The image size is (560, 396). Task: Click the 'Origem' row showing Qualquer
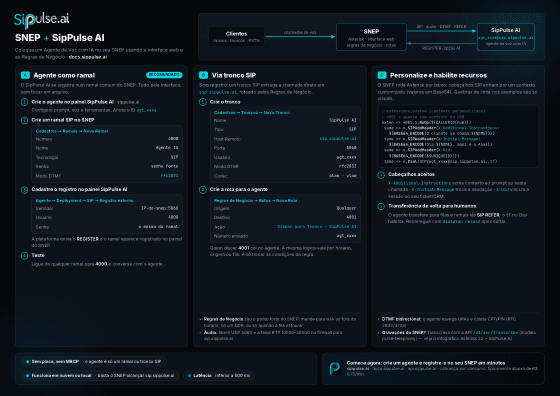coord(285,208)
